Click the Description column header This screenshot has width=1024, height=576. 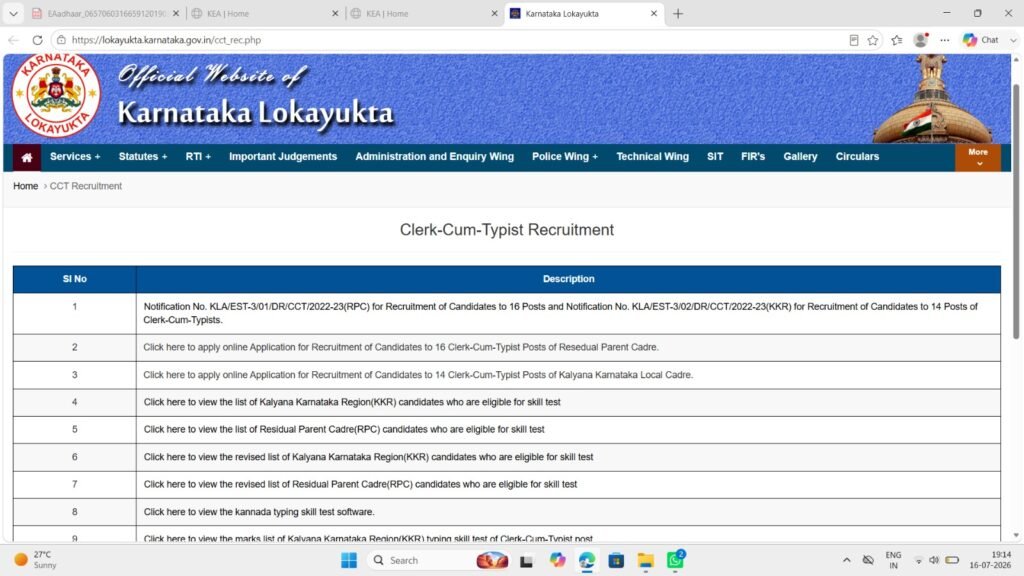pyautogui.click(x=568, y=279)
